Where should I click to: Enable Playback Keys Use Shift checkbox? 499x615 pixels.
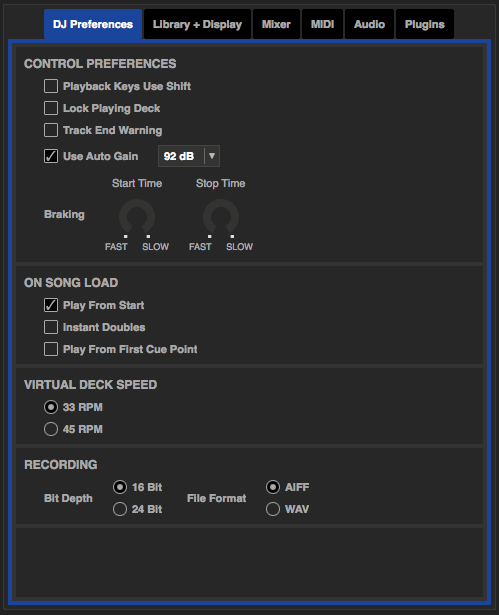click(x=51, y=86)
